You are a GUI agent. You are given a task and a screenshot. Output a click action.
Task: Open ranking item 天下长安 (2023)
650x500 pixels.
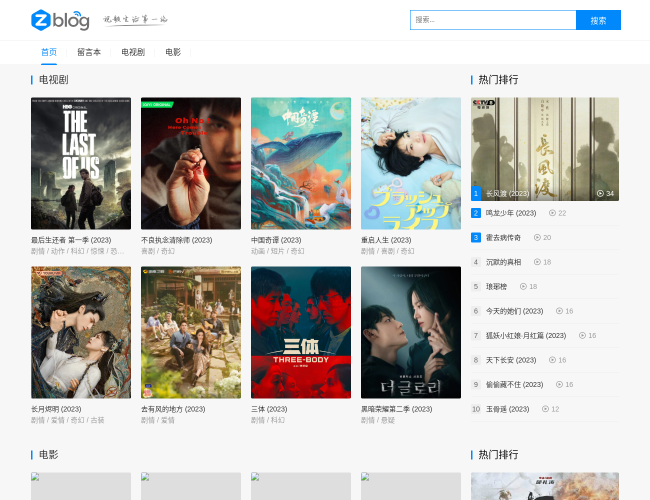511,360
